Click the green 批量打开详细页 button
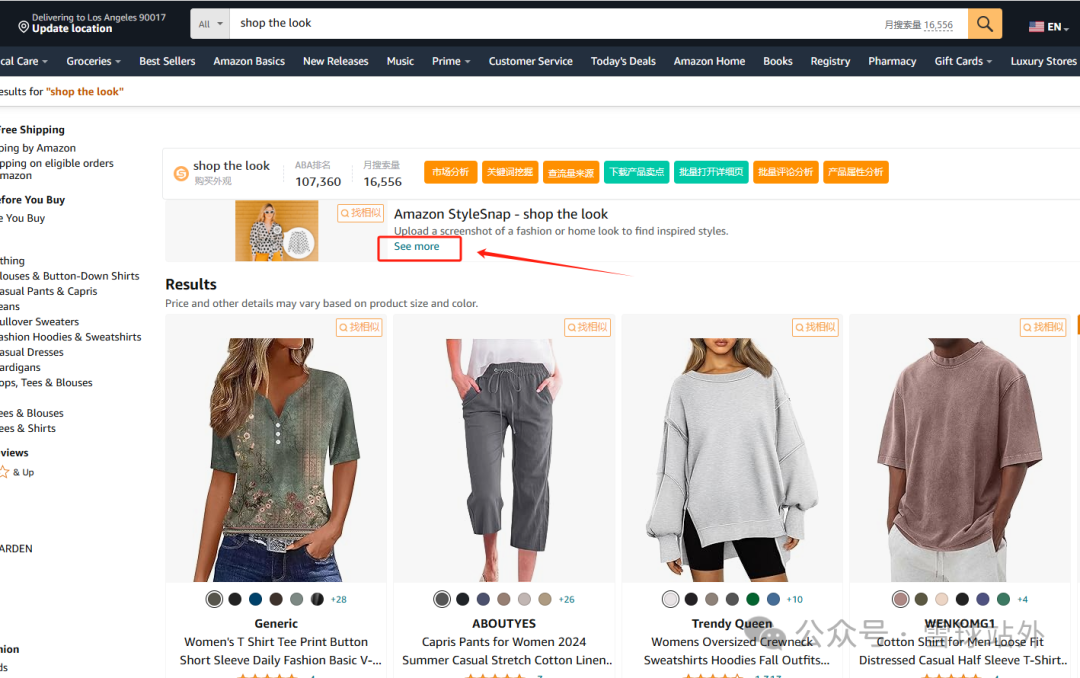The height and width of the screenshot is (678, 1080). click(711, 172)
